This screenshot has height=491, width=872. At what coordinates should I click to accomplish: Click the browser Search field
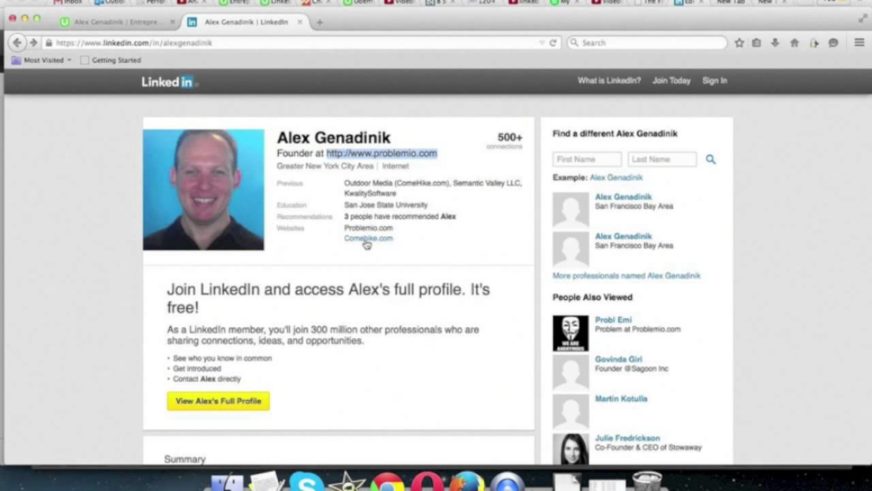tap(647, 43)
